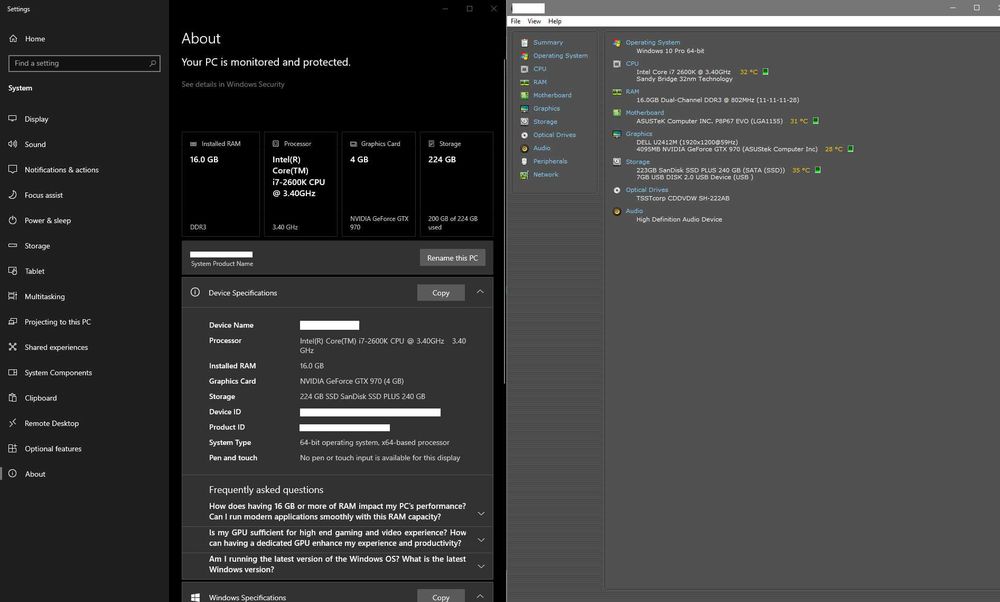Click 'Sandy Bridge 32nm Technology' text
This screenshot has height=602, width=1000.
point(684,79)
